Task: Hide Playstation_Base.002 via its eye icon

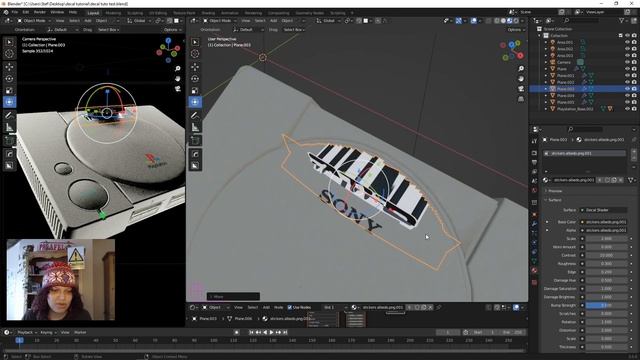Action: [x=627, y=109]
